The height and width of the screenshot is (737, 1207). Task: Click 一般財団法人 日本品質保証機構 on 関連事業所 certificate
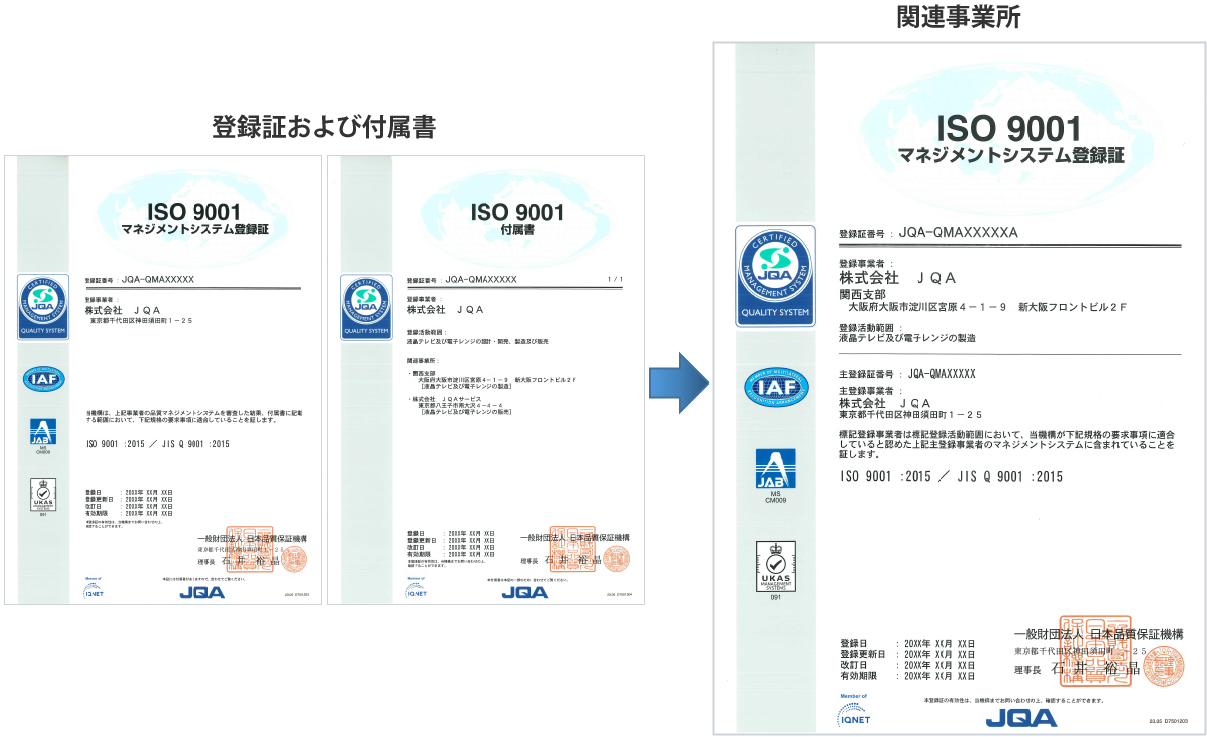tap(1098, 633)
